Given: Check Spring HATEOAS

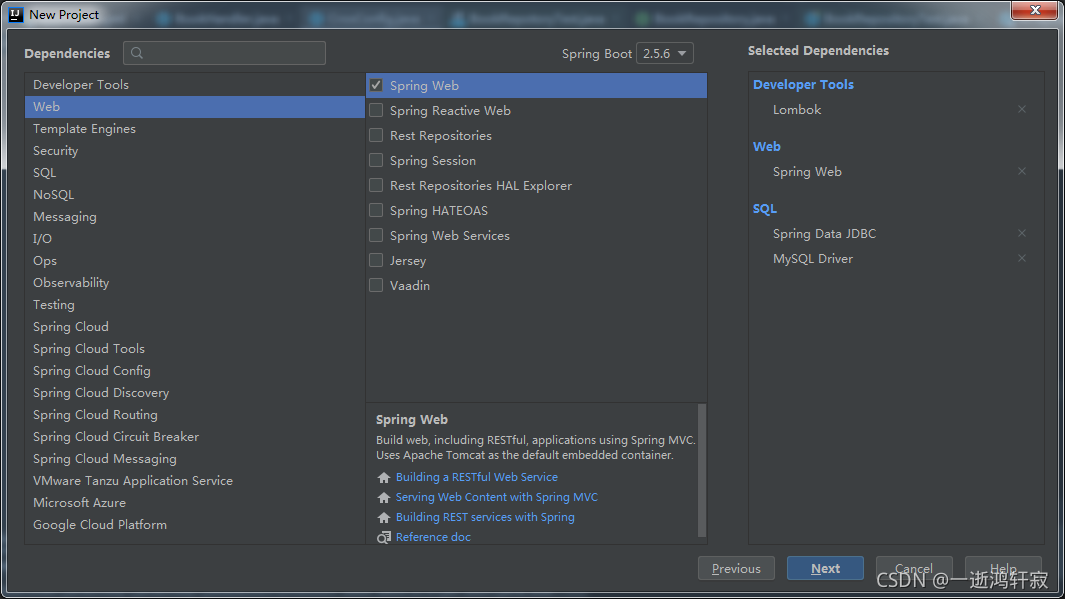Looking at the screenshot, I should 376,211.
